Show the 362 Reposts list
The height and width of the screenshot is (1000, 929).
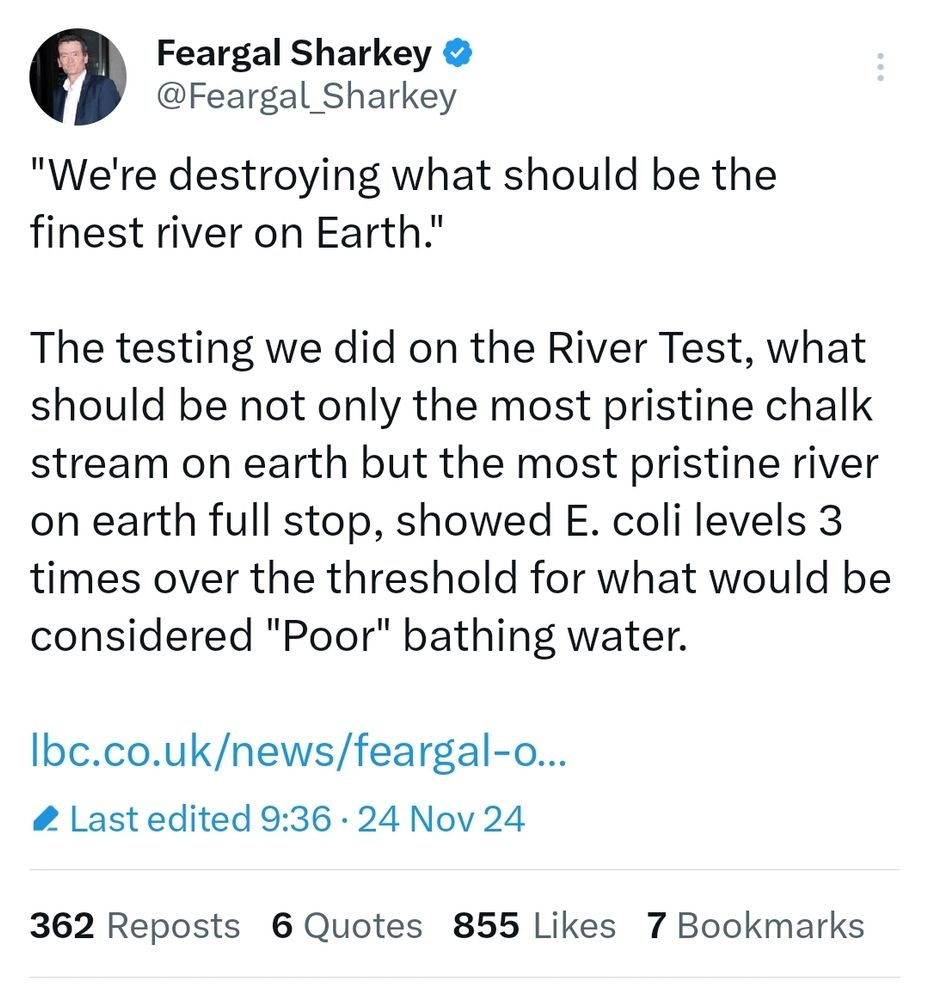click(x=135, y=925)
